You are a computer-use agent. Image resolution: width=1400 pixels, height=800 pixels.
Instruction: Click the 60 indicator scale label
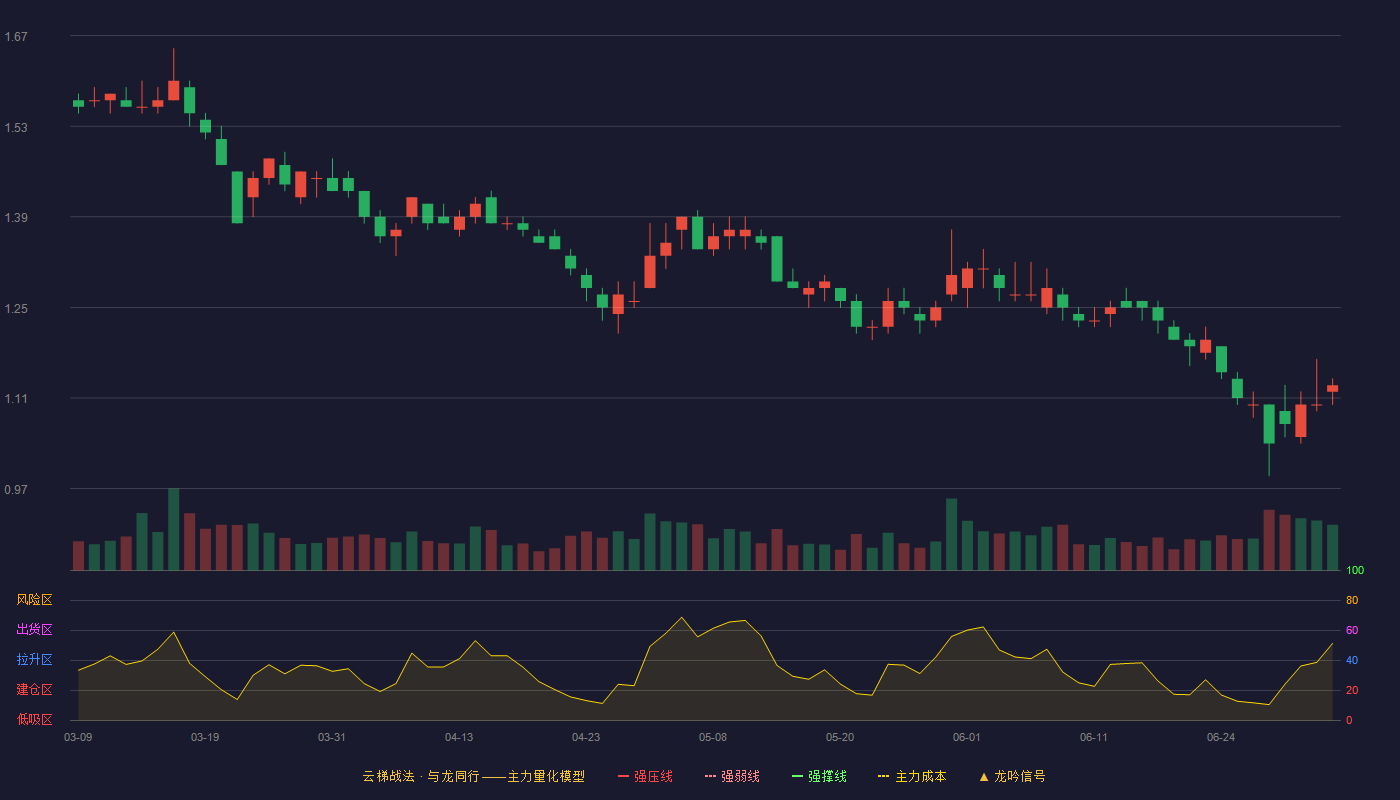pos(1352,630)
